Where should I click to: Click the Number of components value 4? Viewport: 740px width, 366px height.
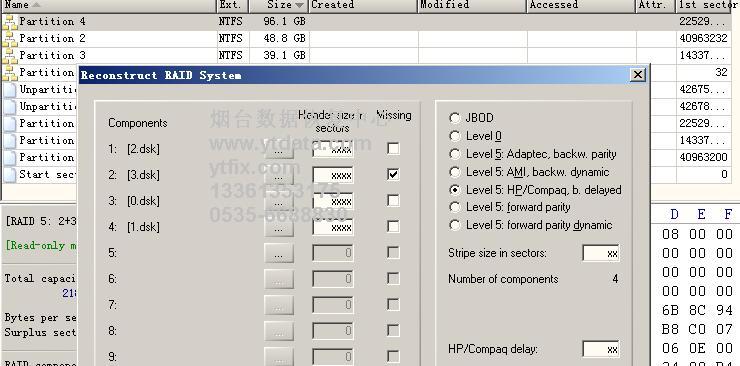coord(615,279)
